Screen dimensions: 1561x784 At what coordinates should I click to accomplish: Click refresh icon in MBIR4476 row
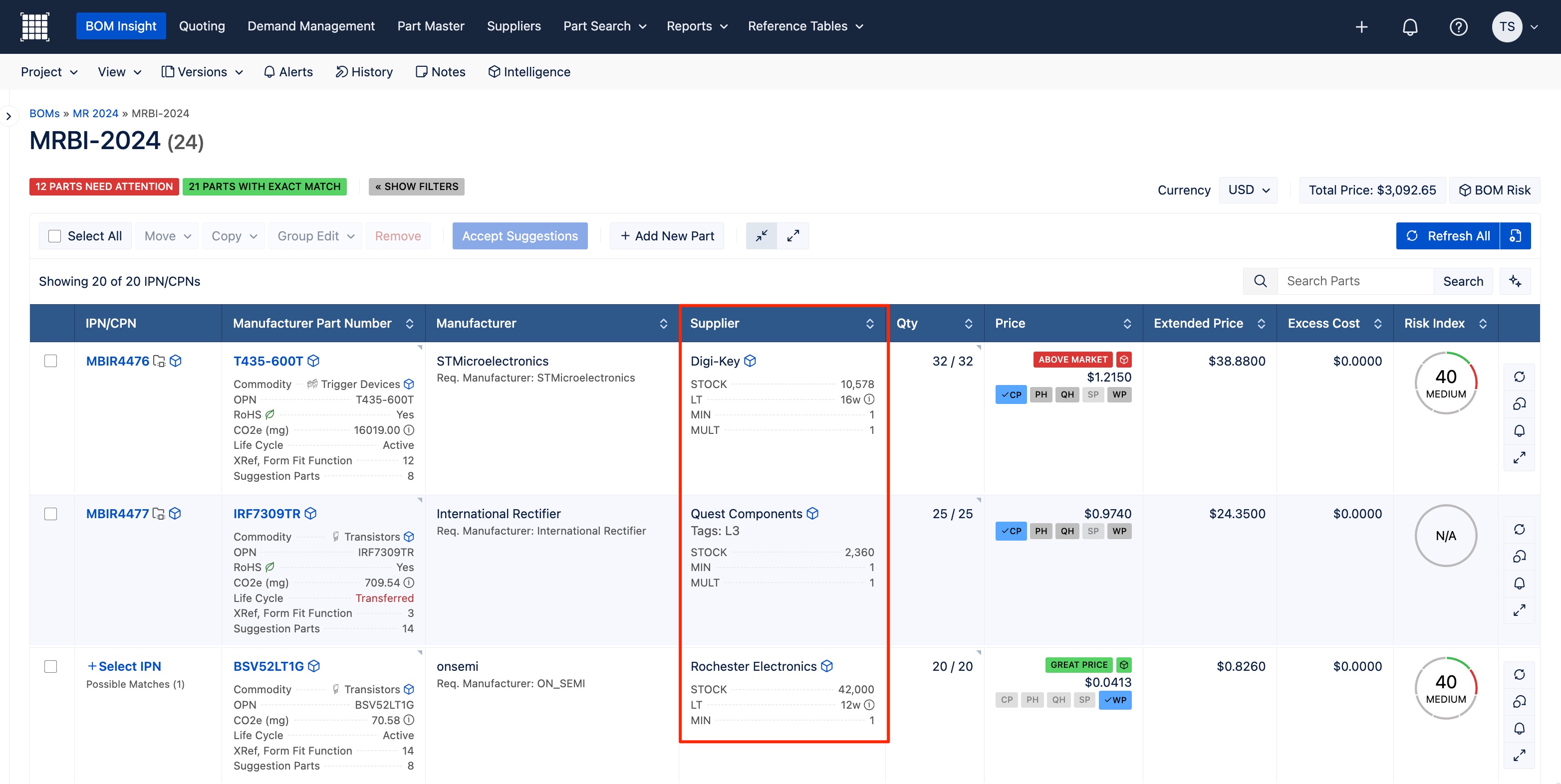point(1519,377)
